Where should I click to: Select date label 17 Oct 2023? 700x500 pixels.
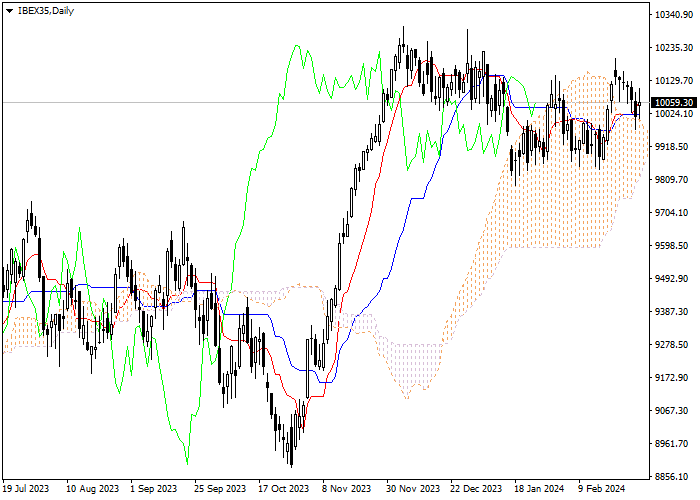pos(283,489)
